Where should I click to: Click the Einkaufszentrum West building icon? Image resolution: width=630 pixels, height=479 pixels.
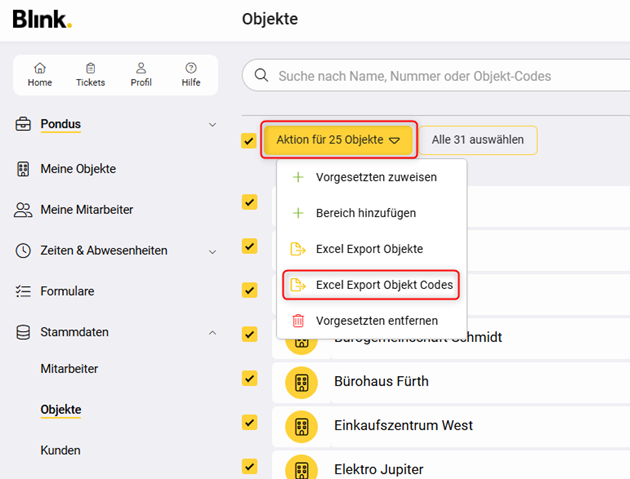coord(301,426)
